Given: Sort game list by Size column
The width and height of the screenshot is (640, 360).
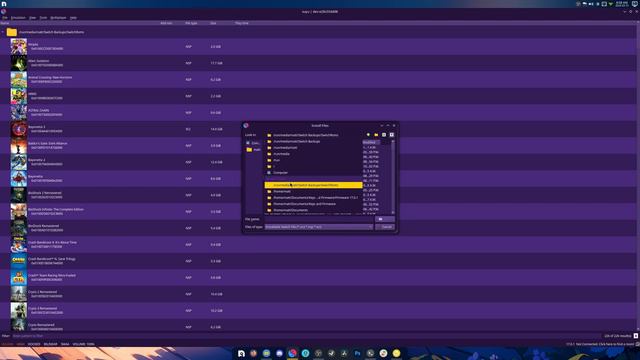Looking at the screenshot, I should [x=213, y=23].
